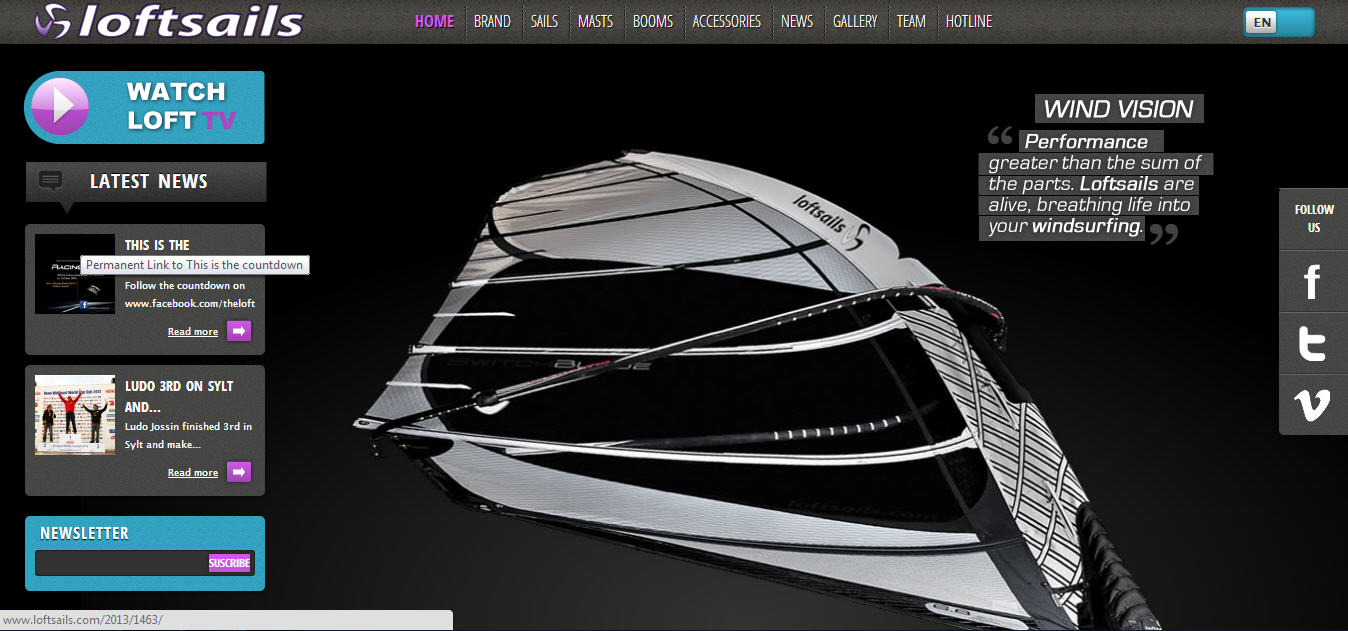Click arrow icon for This is the countdown
1348x631 pixels.
(239, 331)
